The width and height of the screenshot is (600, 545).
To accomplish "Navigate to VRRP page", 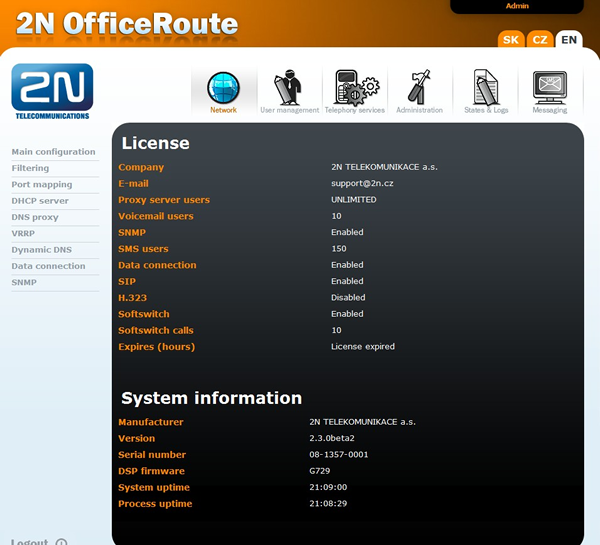I will pyautogui.click(x=23, y=233).
